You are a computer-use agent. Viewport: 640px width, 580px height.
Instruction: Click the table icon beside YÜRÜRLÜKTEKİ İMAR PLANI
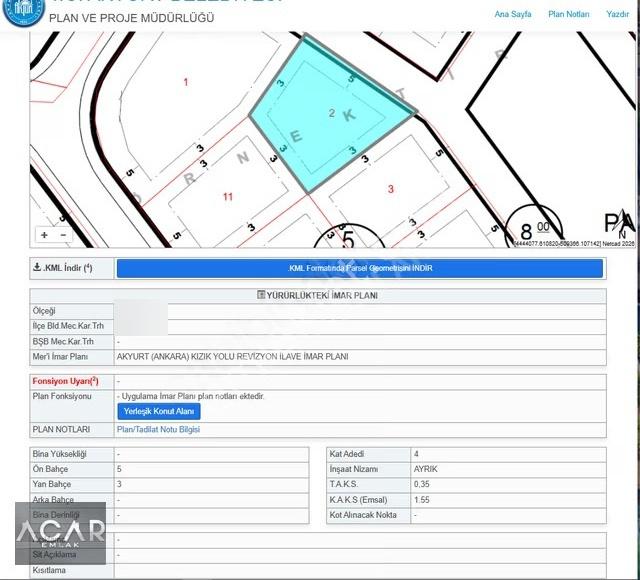pyautogui.click(x=261, y=294)
